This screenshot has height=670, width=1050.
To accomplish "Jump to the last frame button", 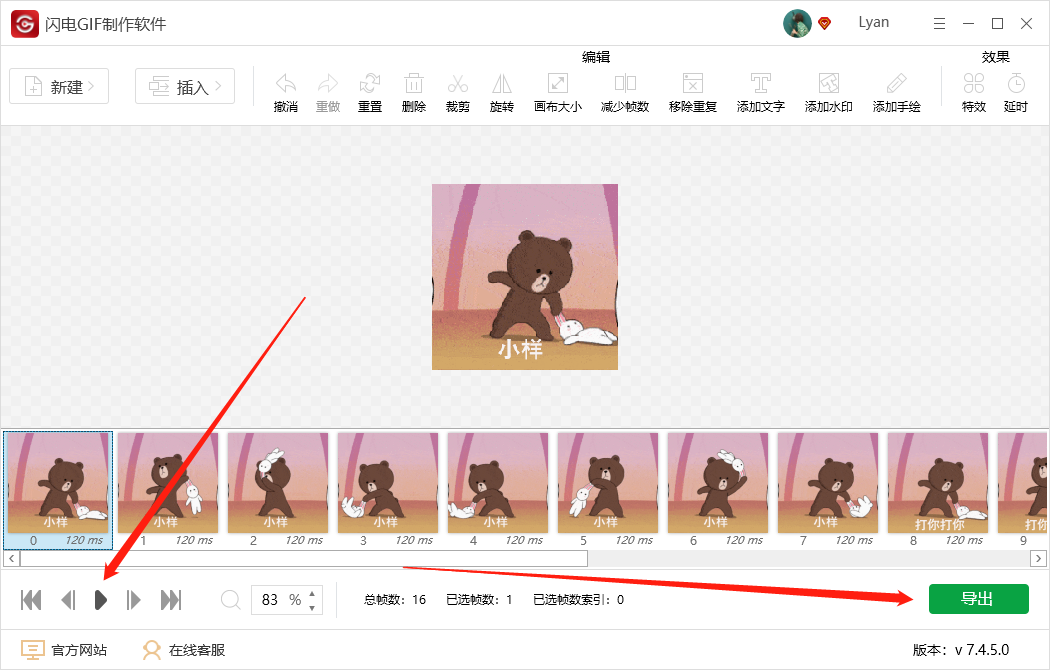I will click(x=171, y=600).
